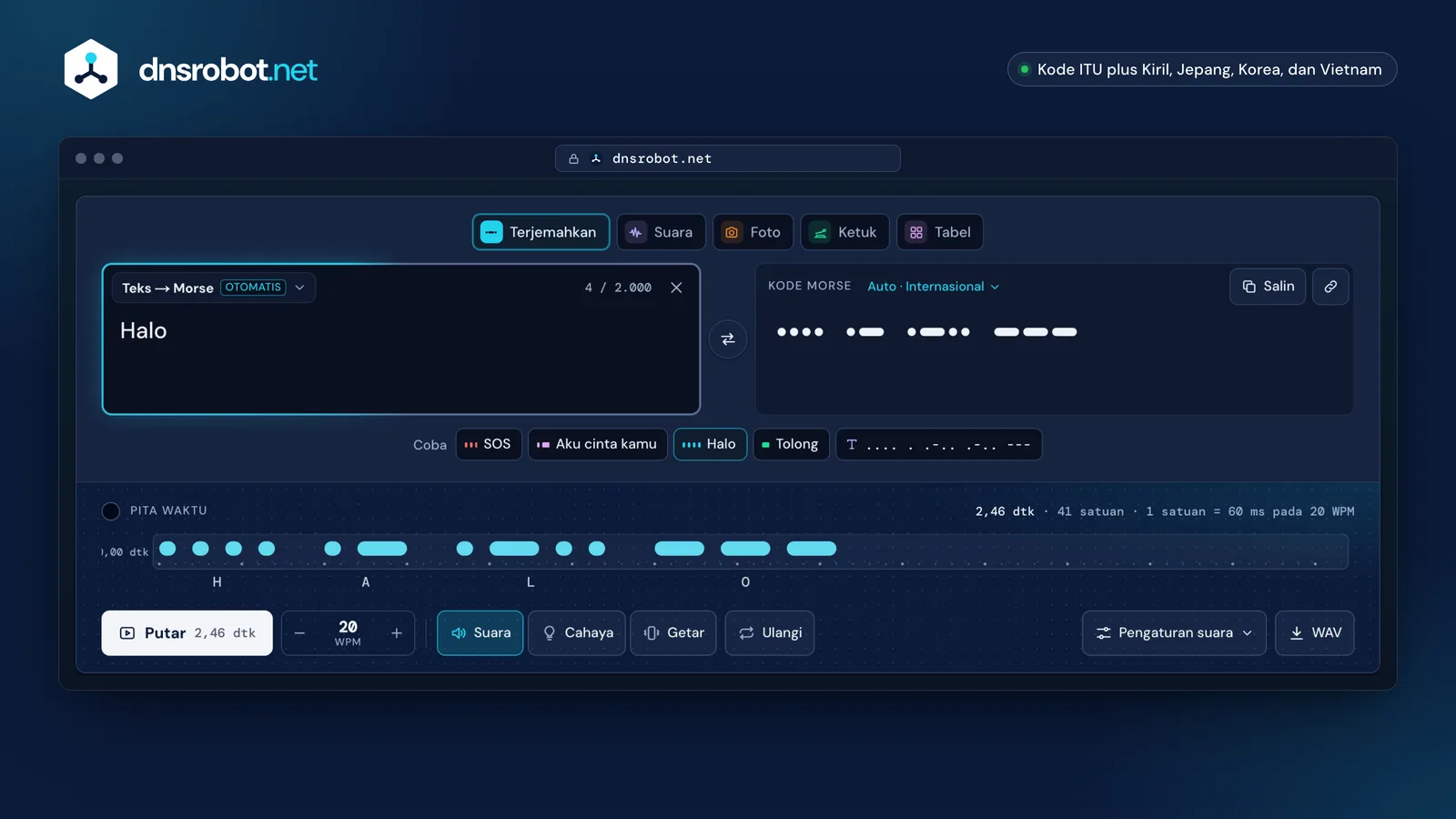Click the Salin copy button
The height and width of the screenshot is (819, 1456).
click(x=1269, y=287)
